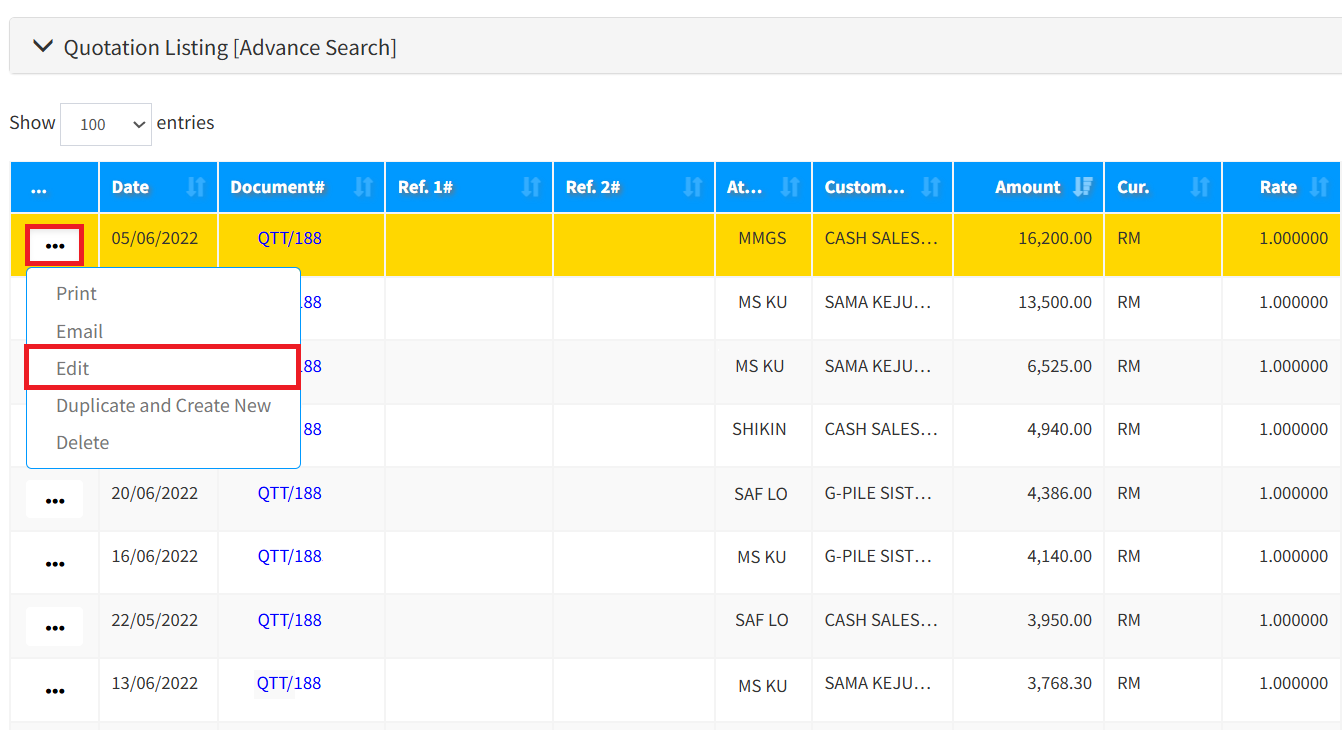This screenshot has height=730, width=1342.
Task: Choose Delete from the row actions menu
Action: pos(83,442)
